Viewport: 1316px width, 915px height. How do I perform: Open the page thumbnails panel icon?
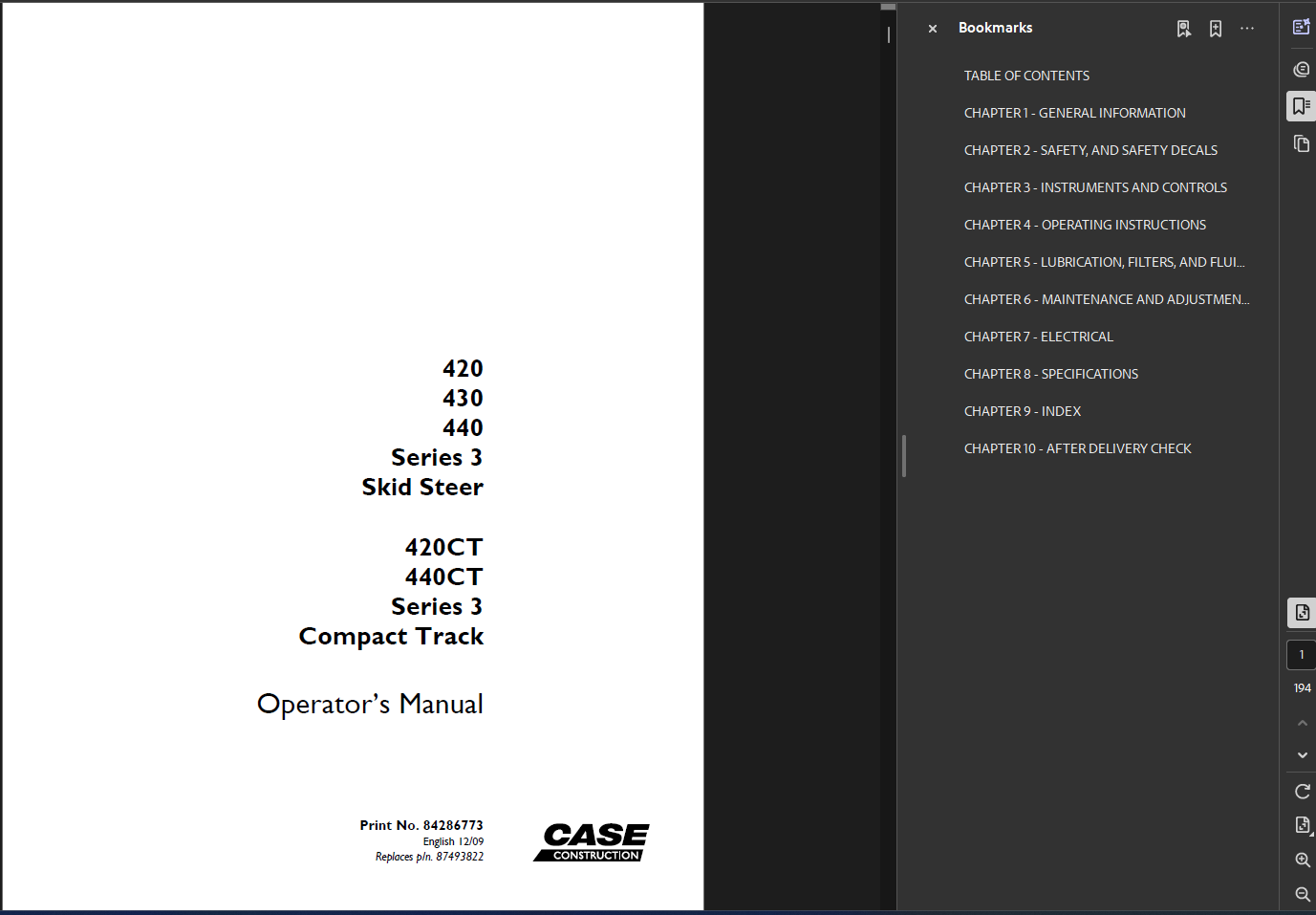click(1302, 143)
